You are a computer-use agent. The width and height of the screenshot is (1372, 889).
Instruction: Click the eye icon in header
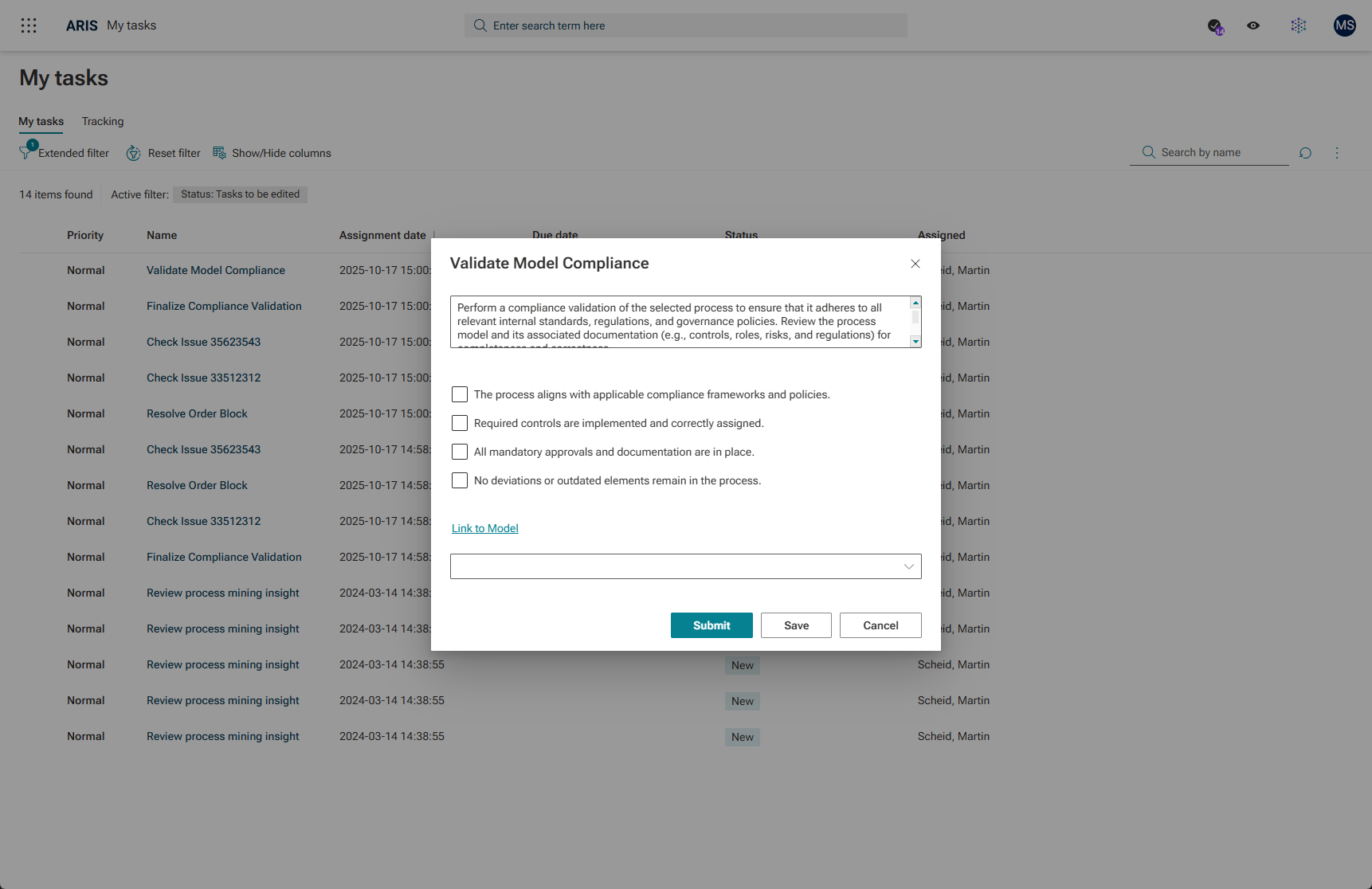click(1253, 25)
